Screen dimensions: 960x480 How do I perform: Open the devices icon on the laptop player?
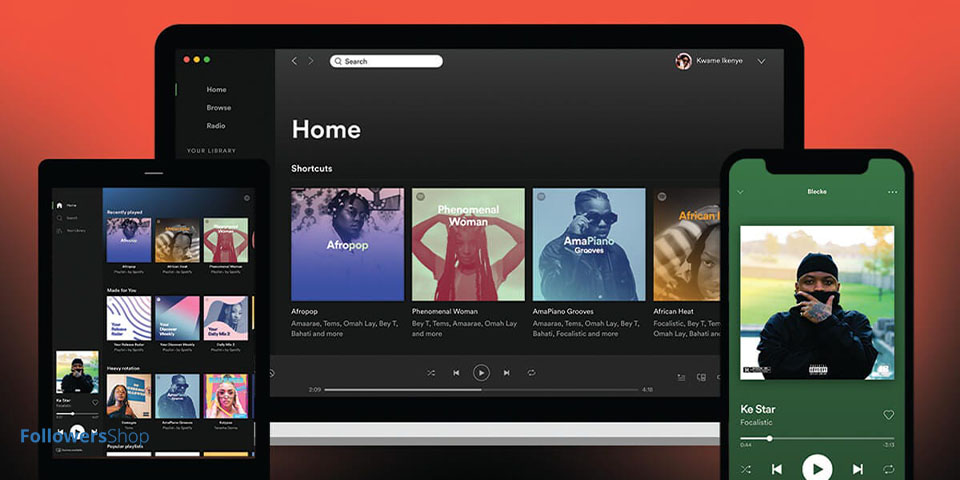tap(702, 377)
